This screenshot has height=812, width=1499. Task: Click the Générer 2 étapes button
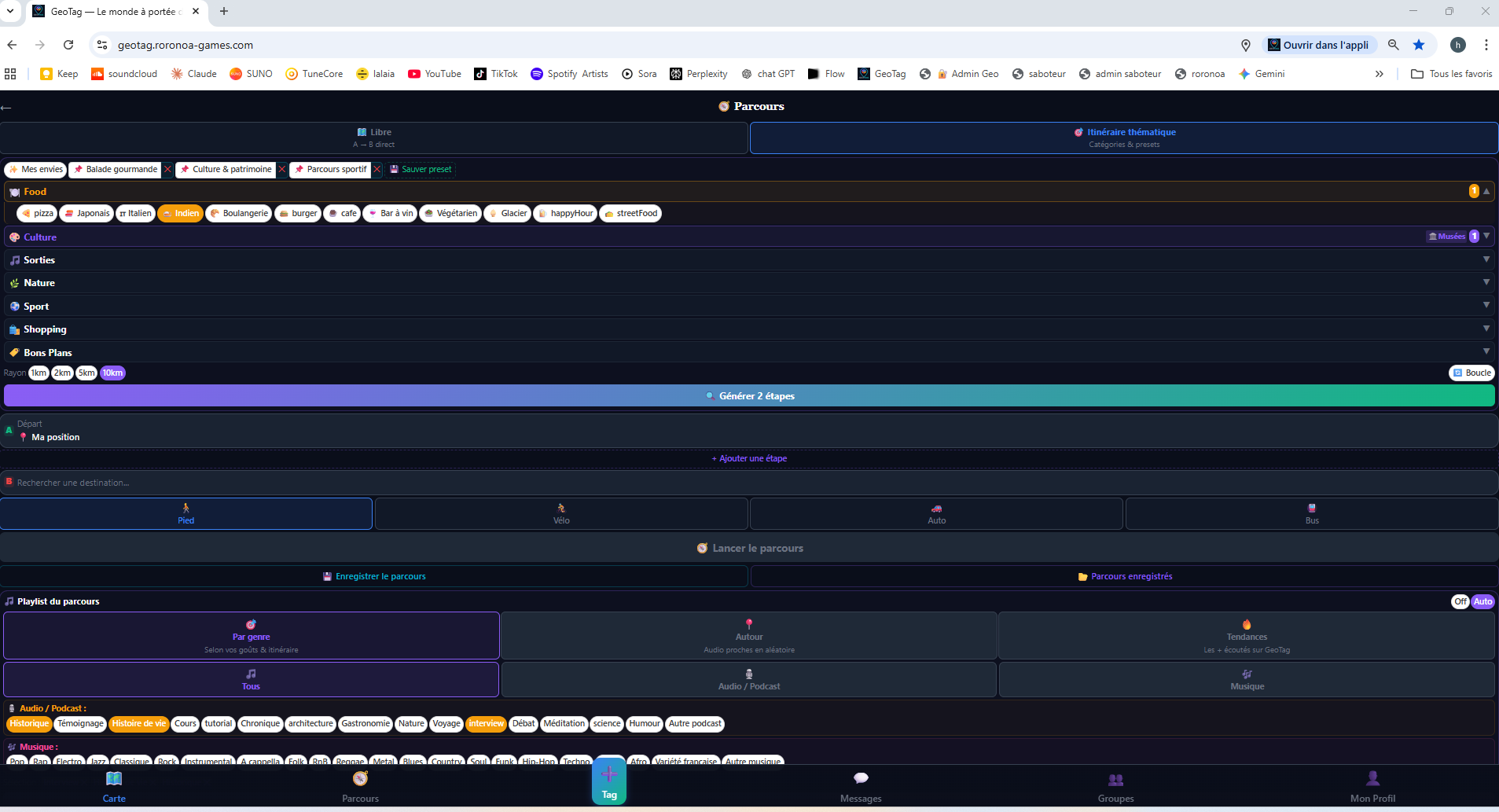point(748,396)
